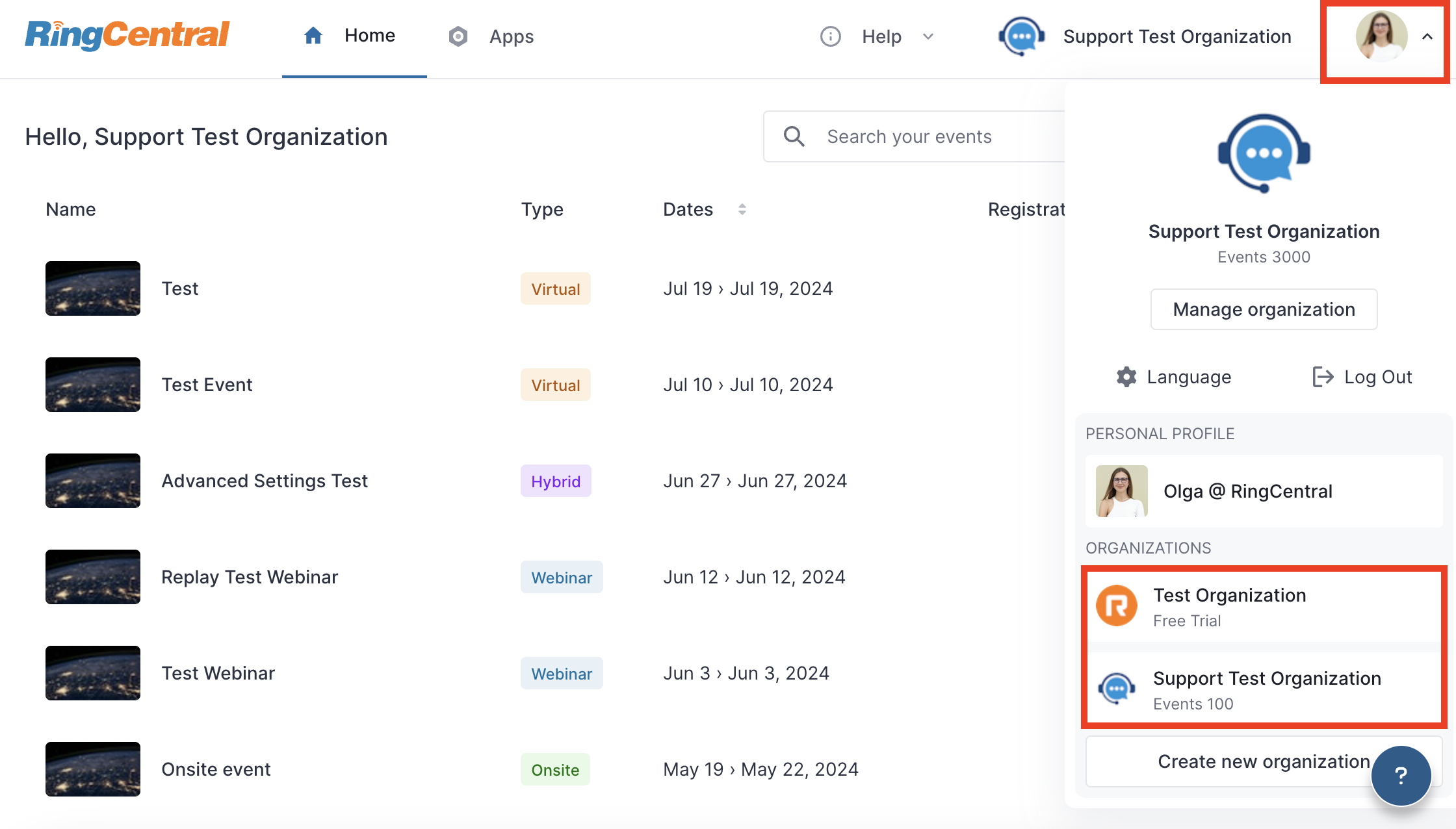The width and height of the screenshot is (1456, 829).
Task: Click the date "May 19 › May 22, 2024"
Action: click(761, 769)
